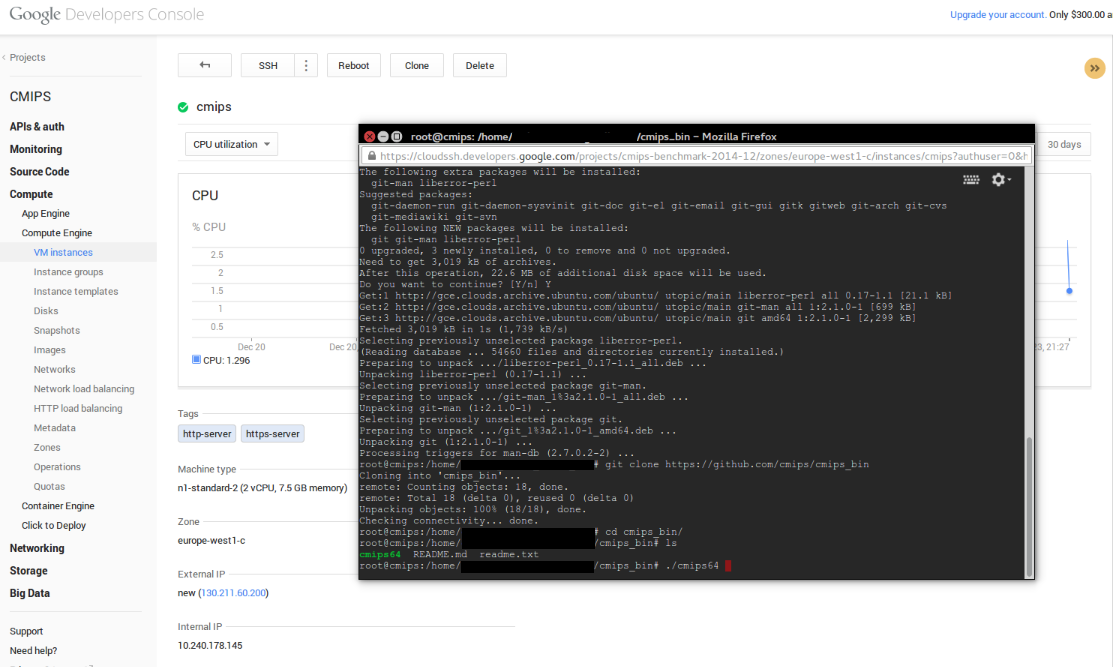Open the CMIPS project heading
This screenshot has width=1113, height=667.
(31, 97)
